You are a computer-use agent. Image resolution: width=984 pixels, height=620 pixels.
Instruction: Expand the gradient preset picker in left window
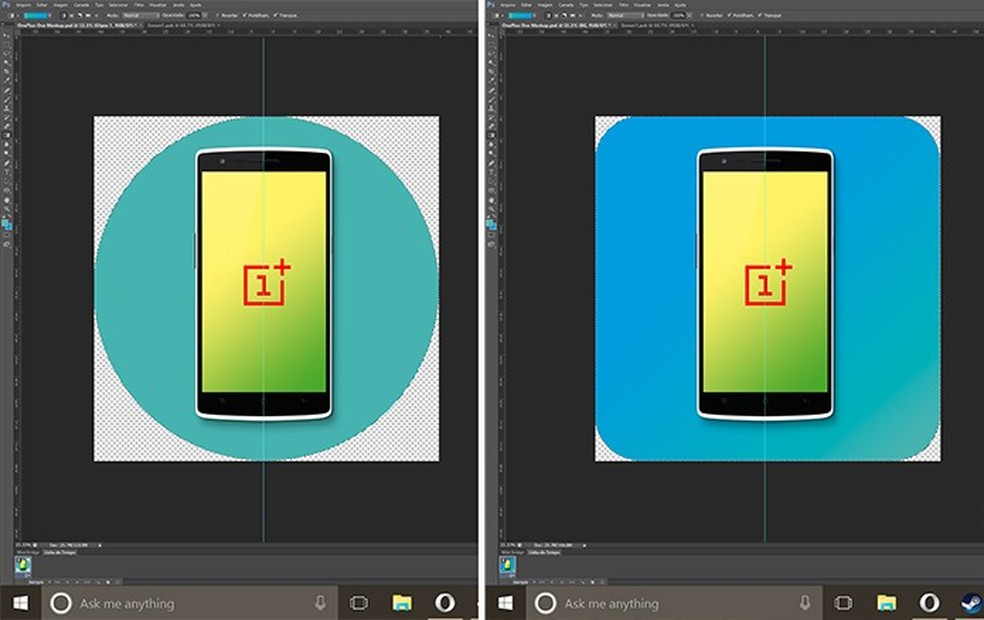(x=51, y=16)
